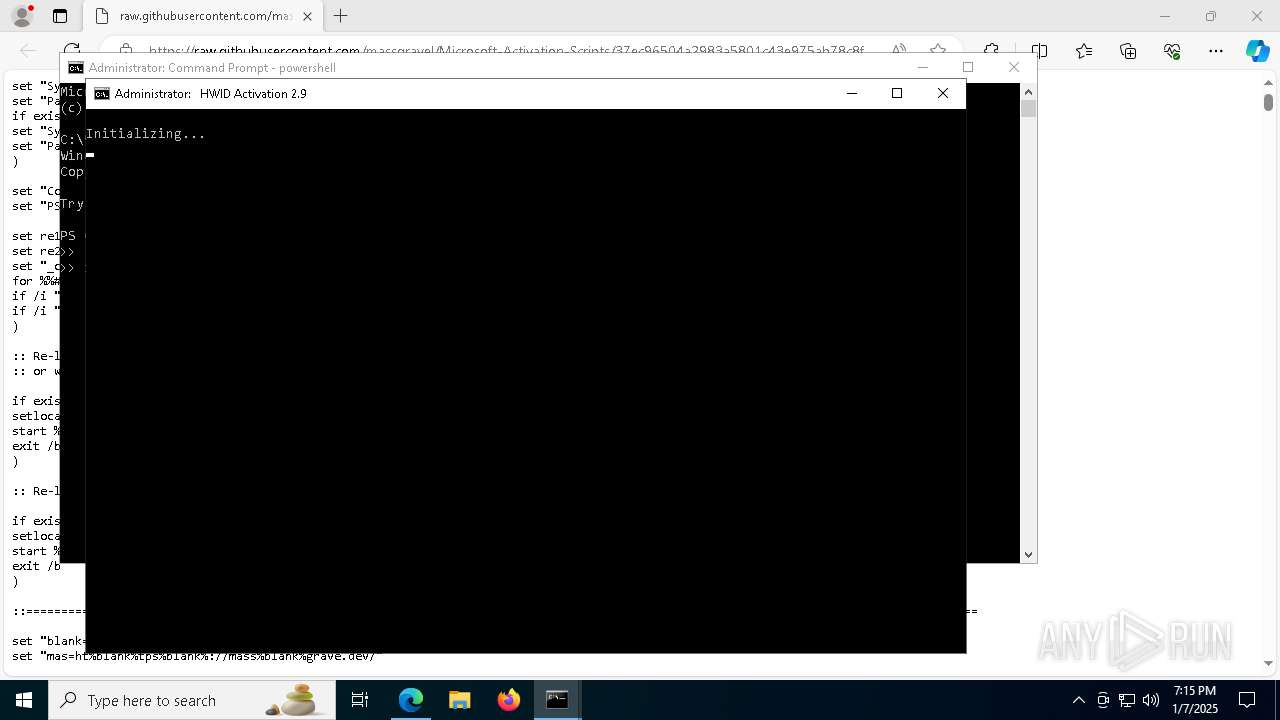Screen dimensions: 1280x720
Task: Open Edge Settings and more menu
Action: click(x=1216, y=51)
